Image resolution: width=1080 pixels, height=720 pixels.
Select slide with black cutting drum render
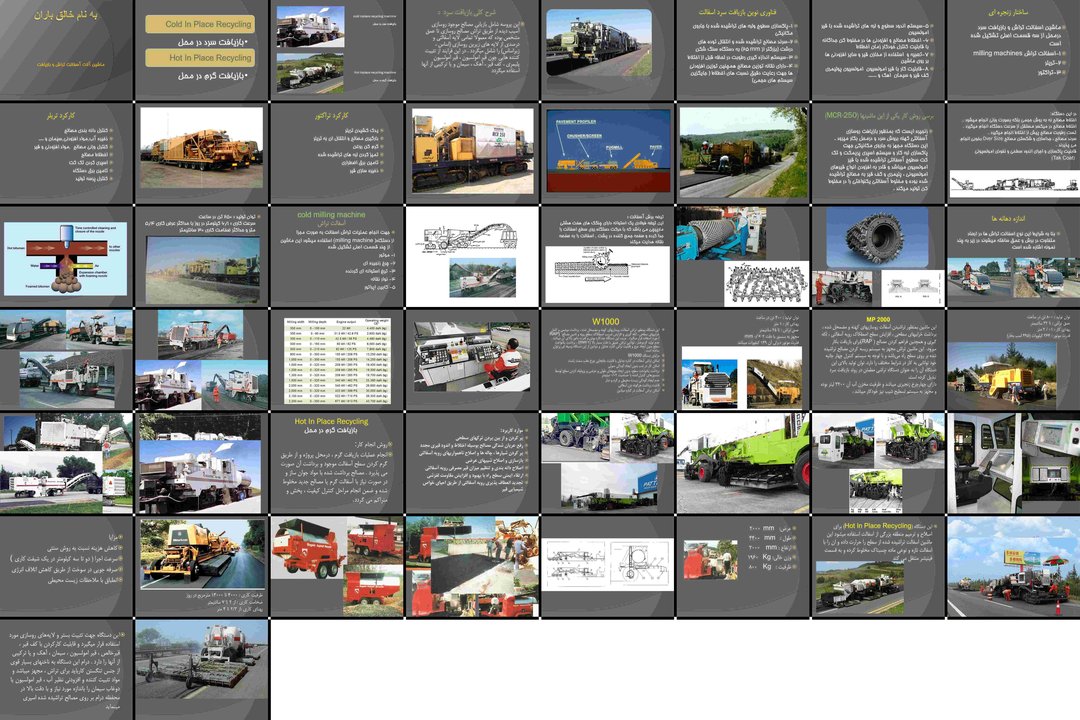[x=877, y=256]
